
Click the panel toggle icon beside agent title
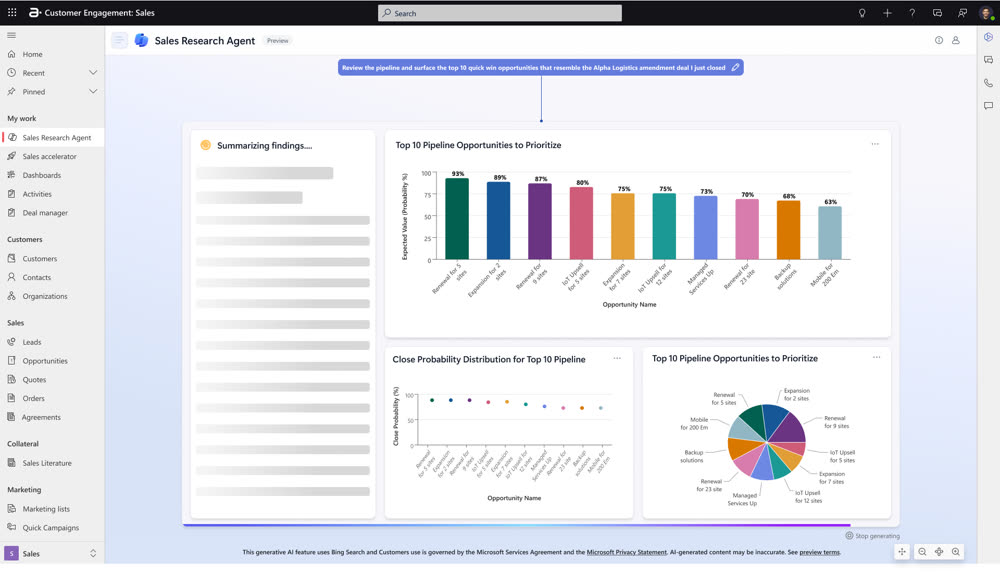click(119, 40)
